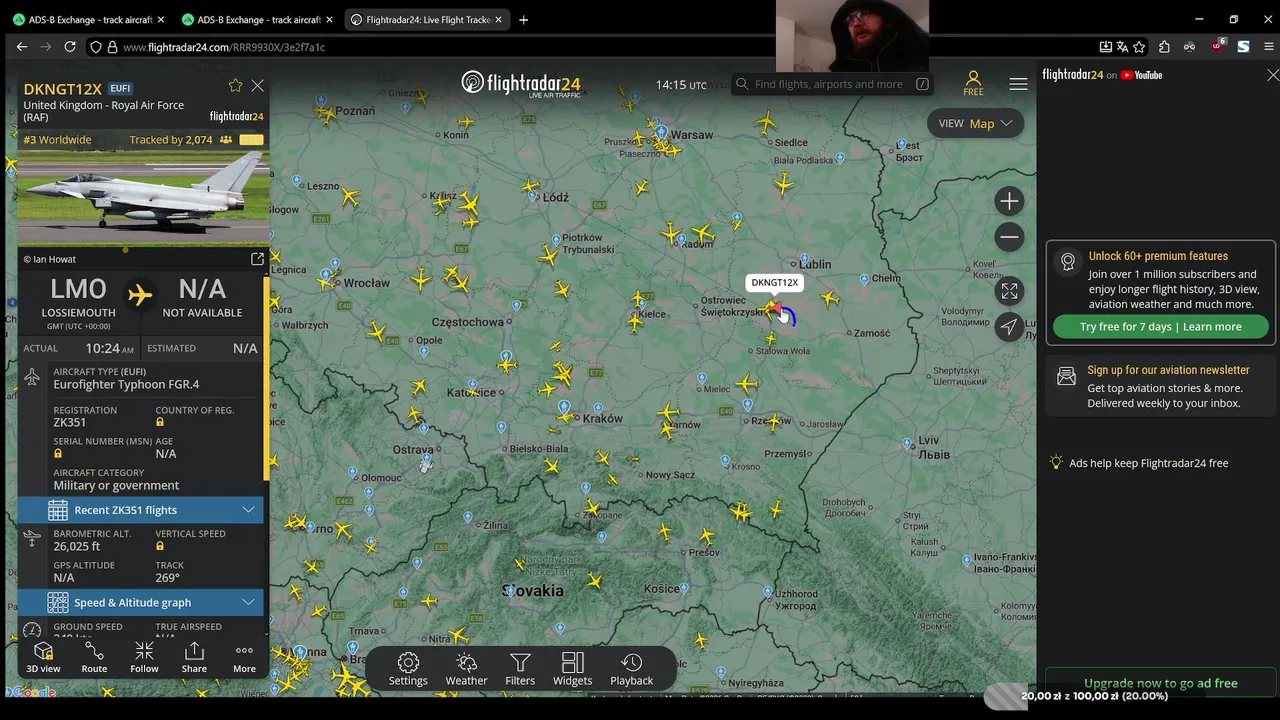Close the YouTube side panel

tap(1272, 75)
